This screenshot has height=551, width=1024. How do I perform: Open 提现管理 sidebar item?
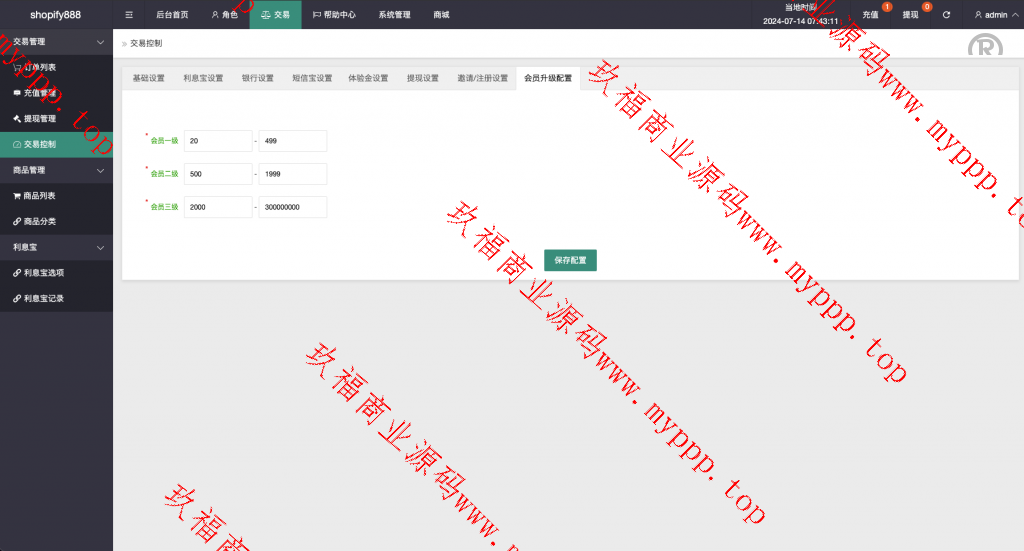40,119
